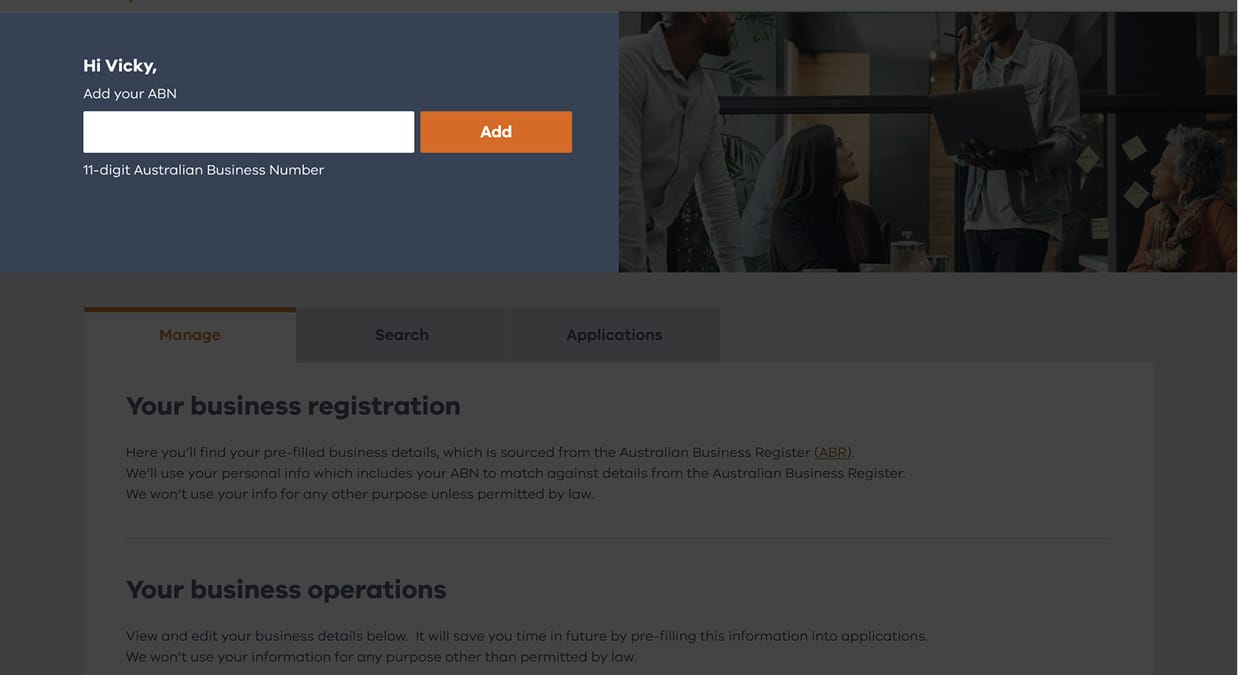This screenshot has height=675, width=1238.
Task: Follow the (ABR) hyperlink
Action: coord(832,452)
